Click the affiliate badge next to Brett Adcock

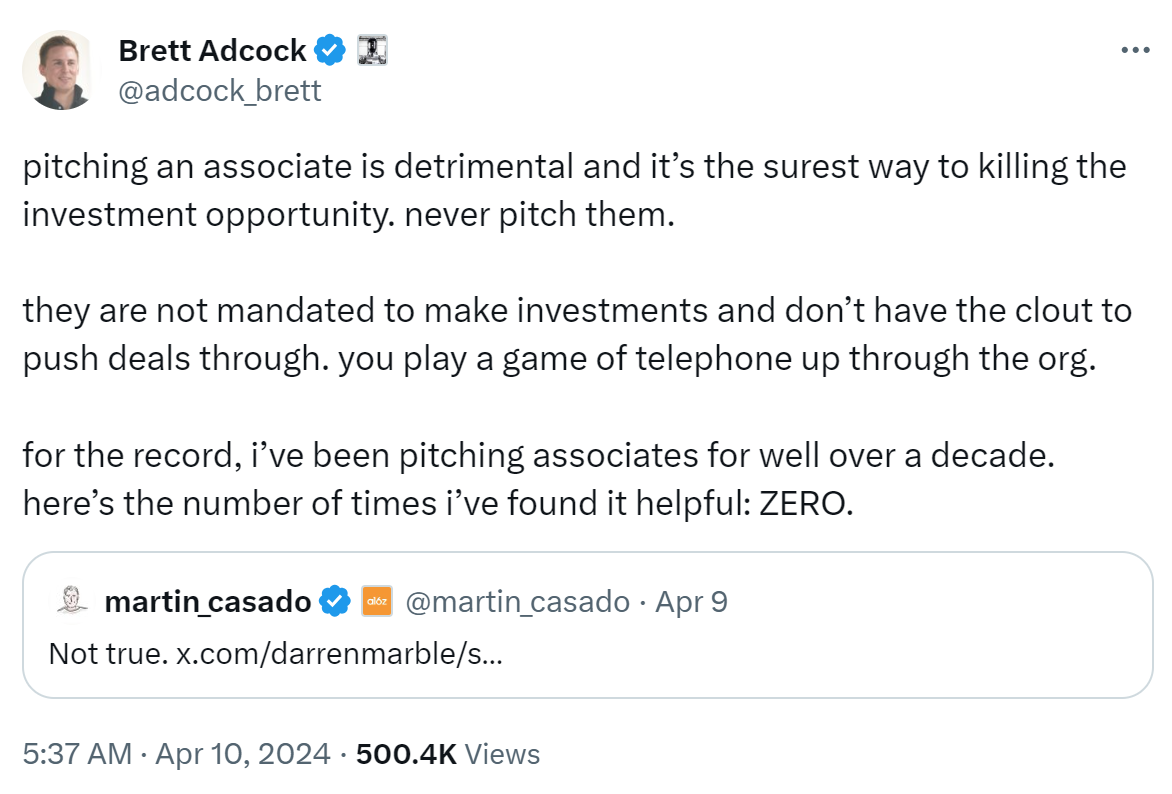[x=372, y=50]
